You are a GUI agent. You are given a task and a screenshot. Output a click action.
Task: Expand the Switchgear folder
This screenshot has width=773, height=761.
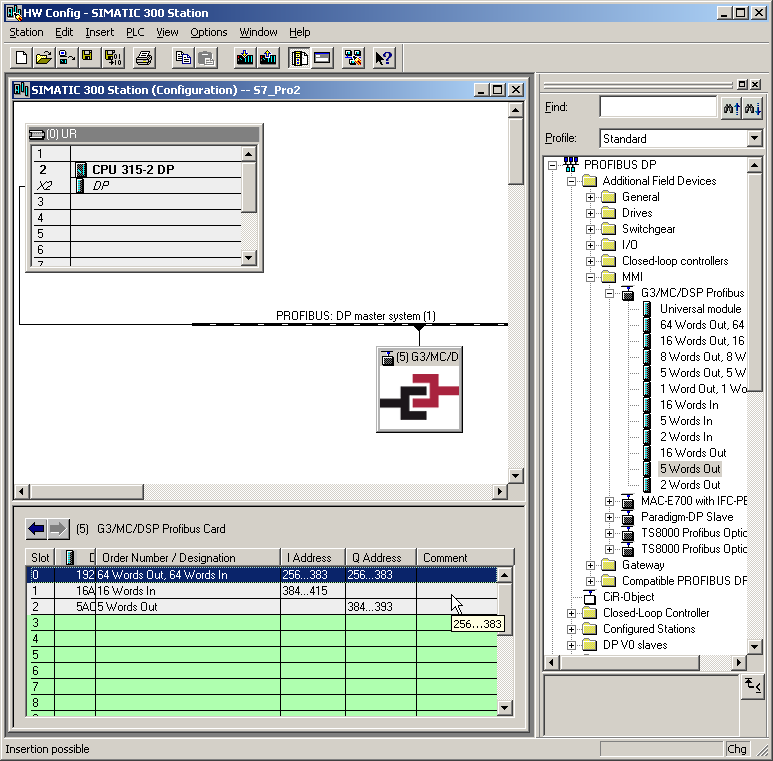[590, 229]
